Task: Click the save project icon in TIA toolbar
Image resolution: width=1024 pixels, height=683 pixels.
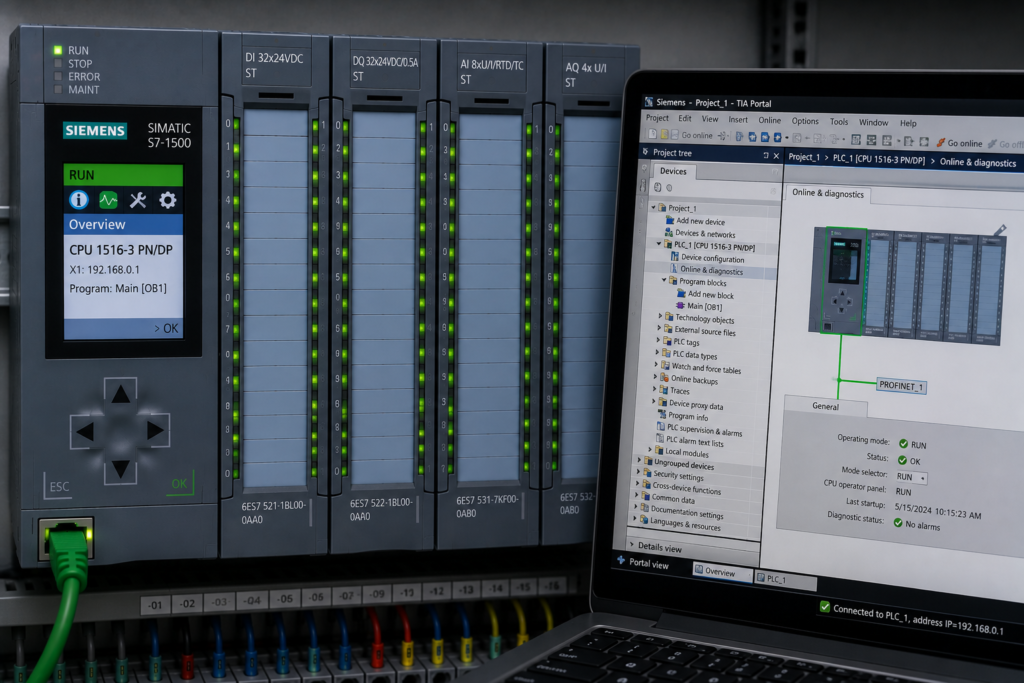Action: 675,135
